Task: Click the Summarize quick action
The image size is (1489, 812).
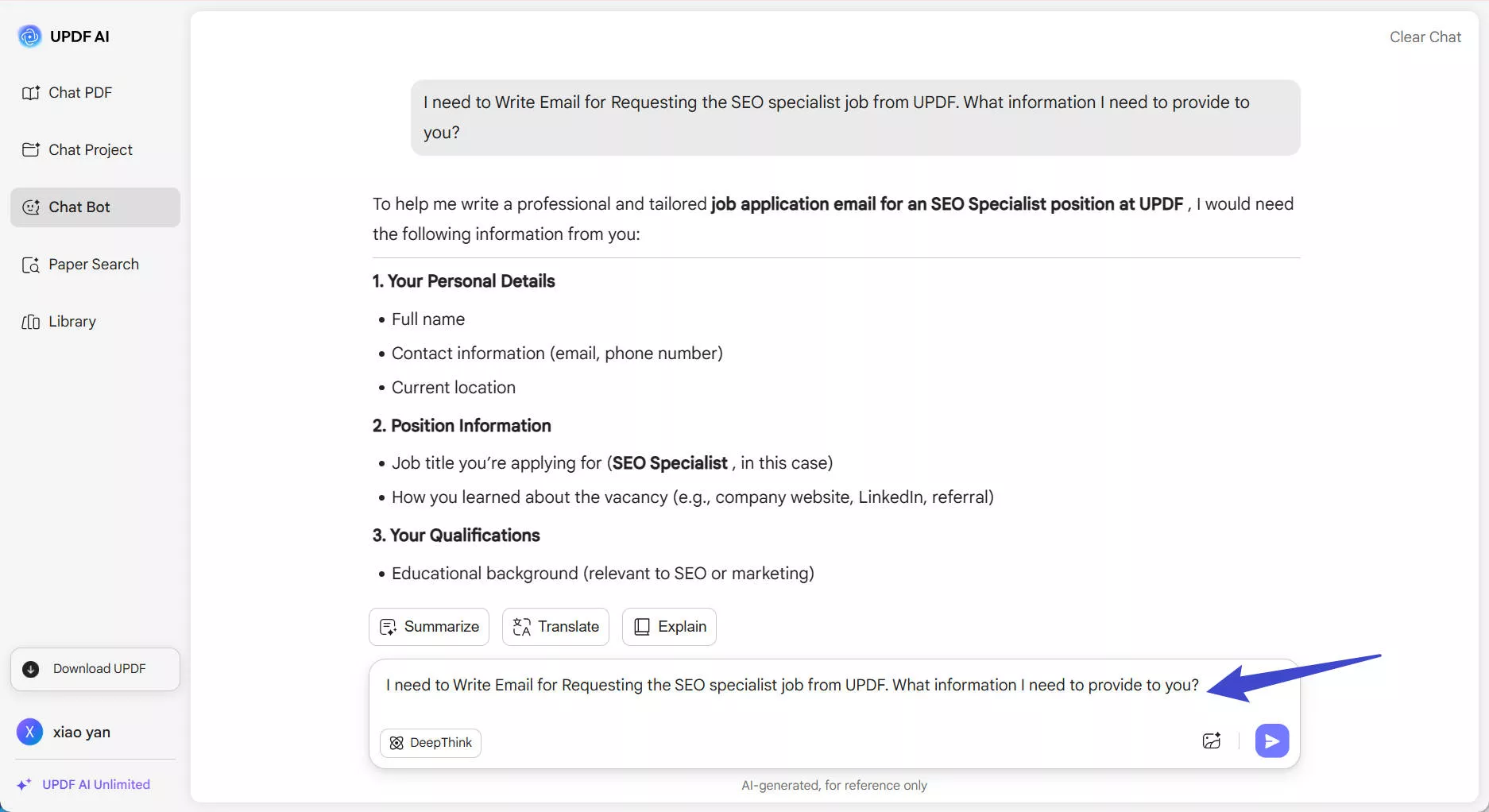Action: pyautogui.click(x=428, y=626)
